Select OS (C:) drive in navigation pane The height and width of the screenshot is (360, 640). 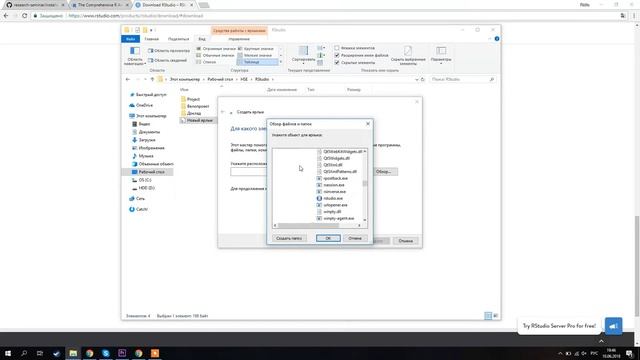tap(141, 180)
